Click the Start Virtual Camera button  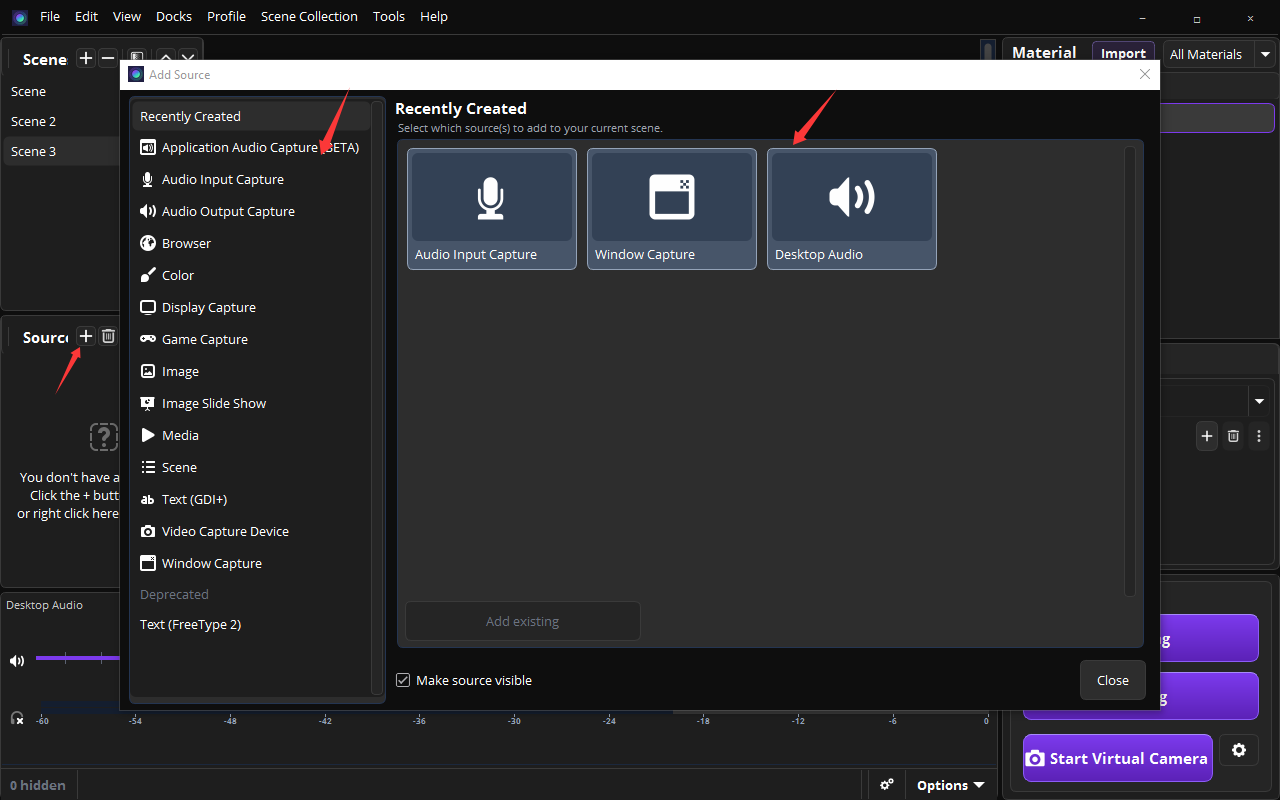pyautogui.click(x=1117, y=758)
